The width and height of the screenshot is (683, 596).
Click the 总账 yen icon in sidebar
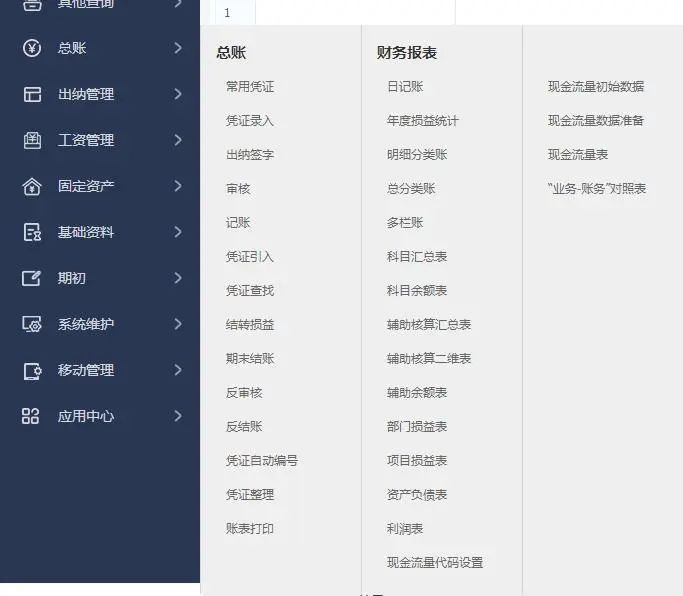32,48
